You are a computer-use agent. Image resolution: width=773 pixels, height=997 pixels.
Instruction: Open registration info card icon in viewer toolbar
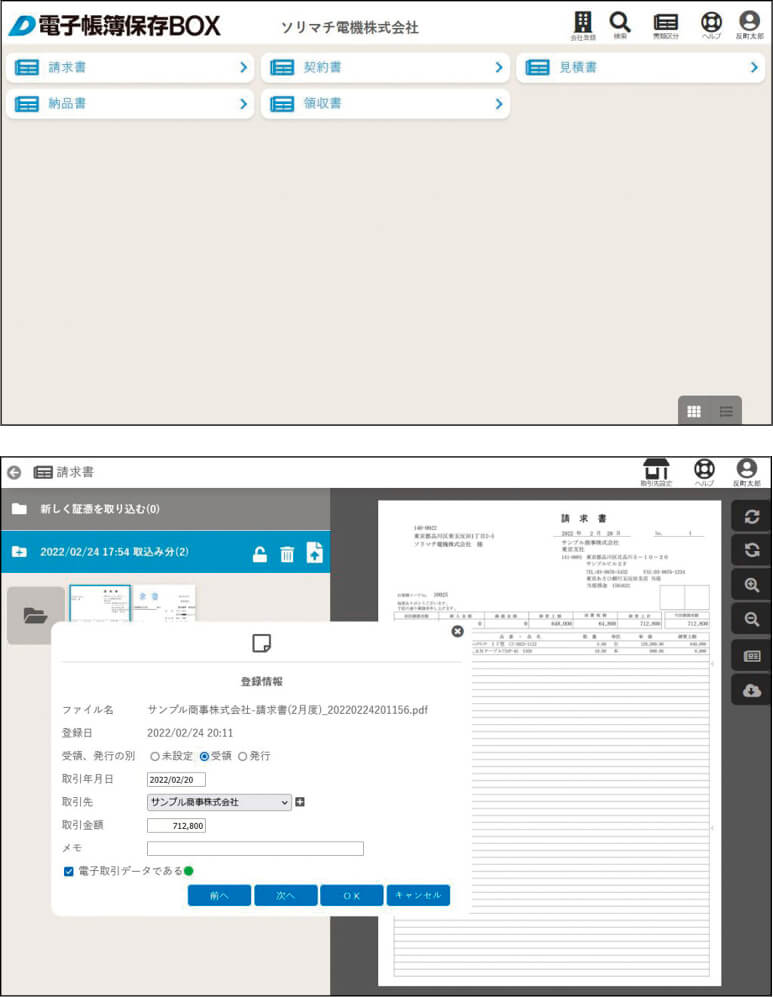click(x=752, y=656)
